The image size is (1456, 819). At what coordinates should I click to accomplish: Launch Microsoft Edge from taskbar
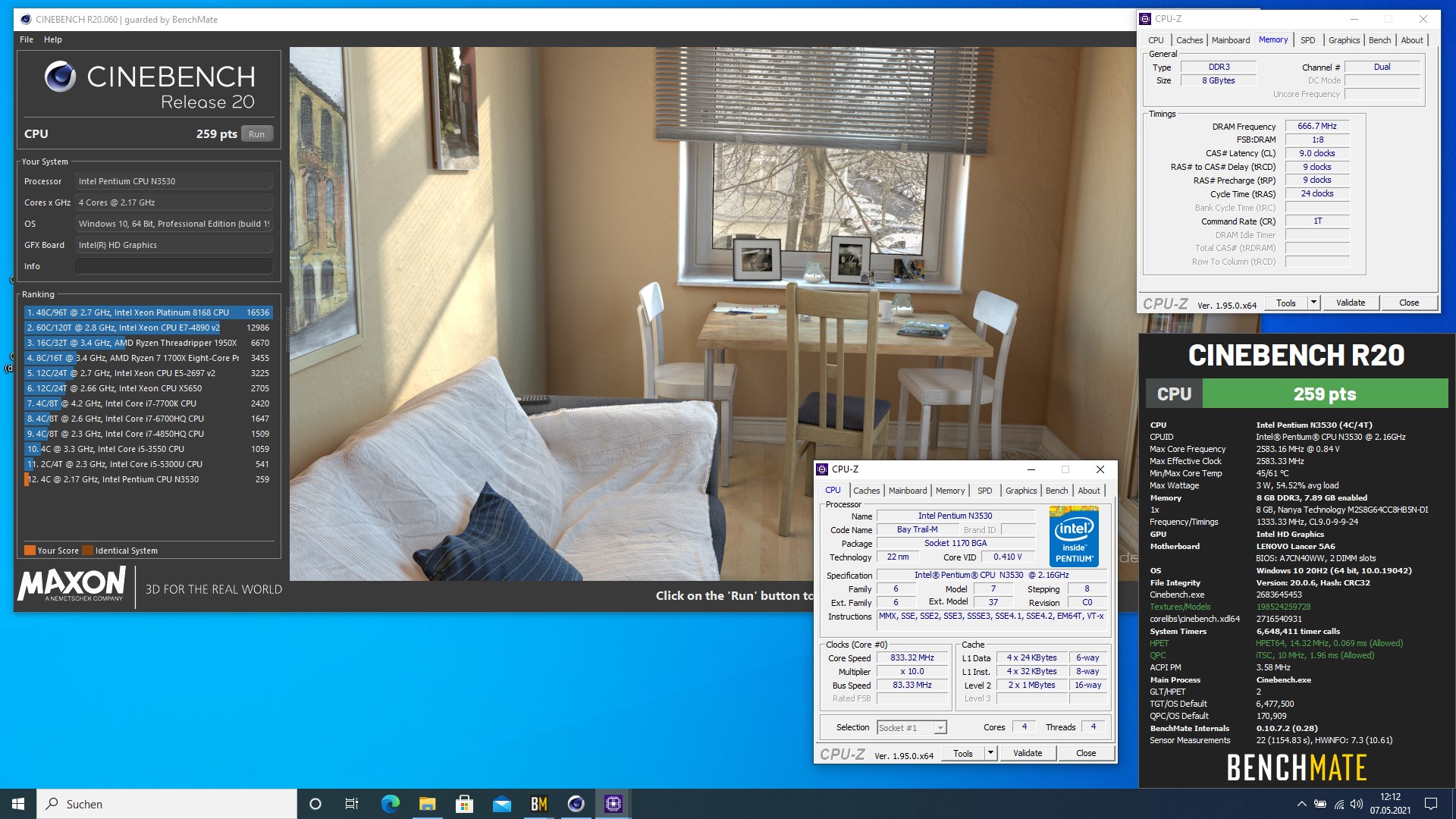coord(390,804)
